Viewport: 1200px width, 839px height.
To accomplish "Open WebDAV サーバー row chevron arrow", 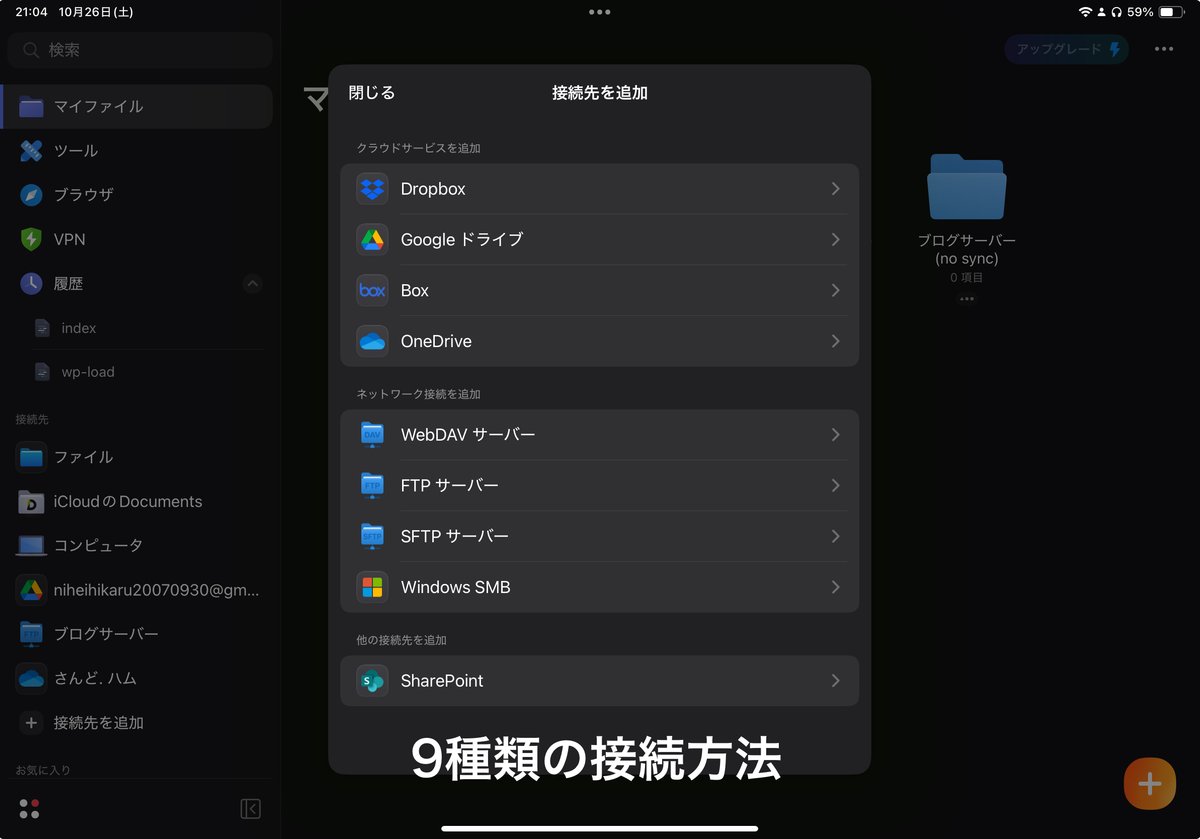I will coord(836,435).
